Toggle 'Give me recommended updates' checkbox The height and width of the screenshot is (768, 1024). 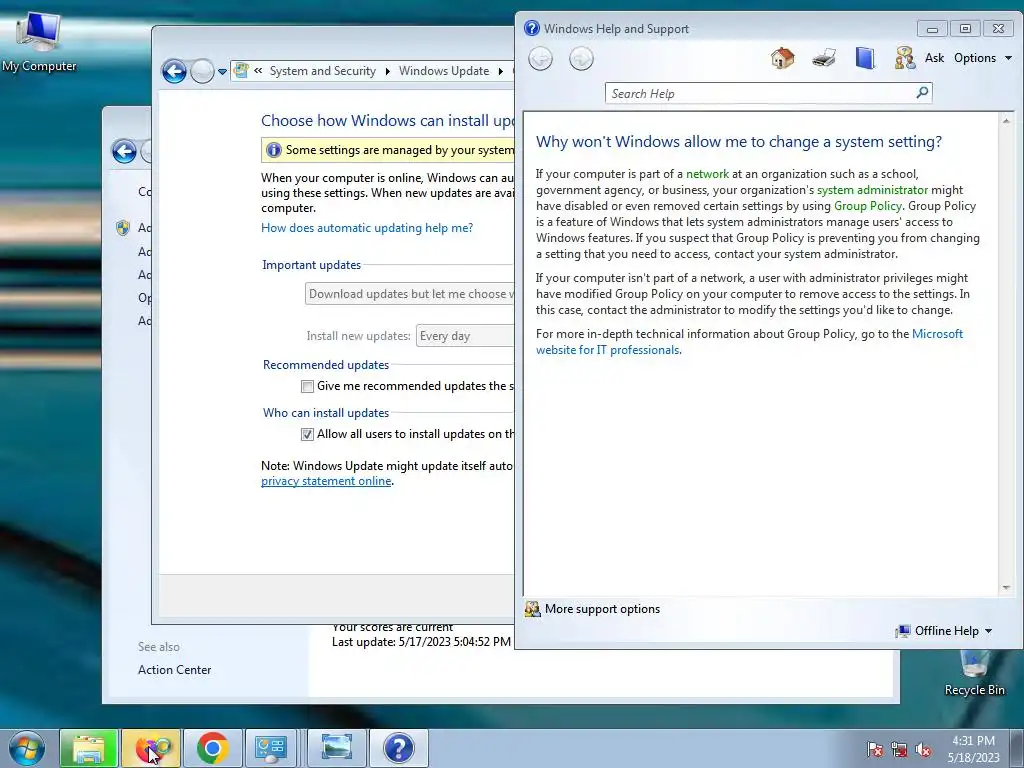tap(307, 387)
